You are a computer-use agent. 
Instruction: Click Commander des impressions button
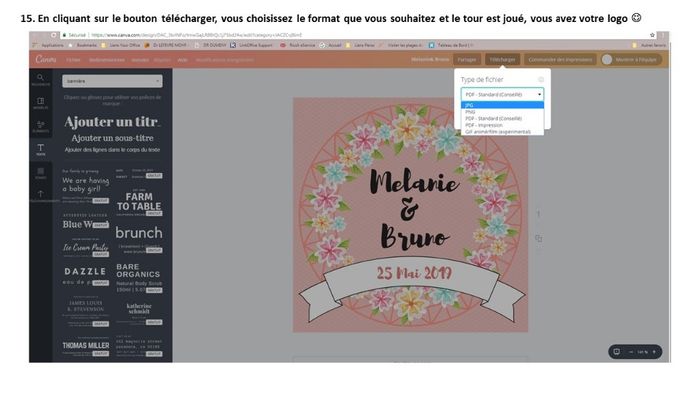point(560,59)
